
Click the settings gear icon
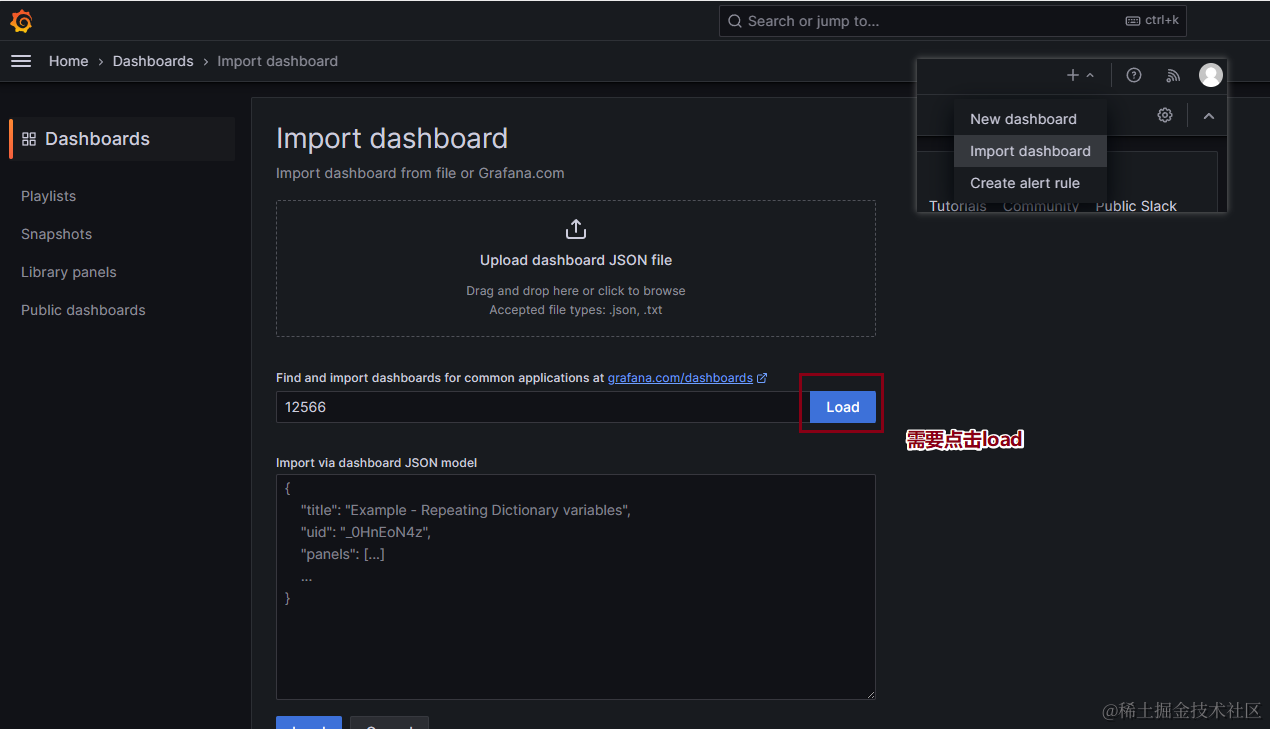click(1165, 115)
